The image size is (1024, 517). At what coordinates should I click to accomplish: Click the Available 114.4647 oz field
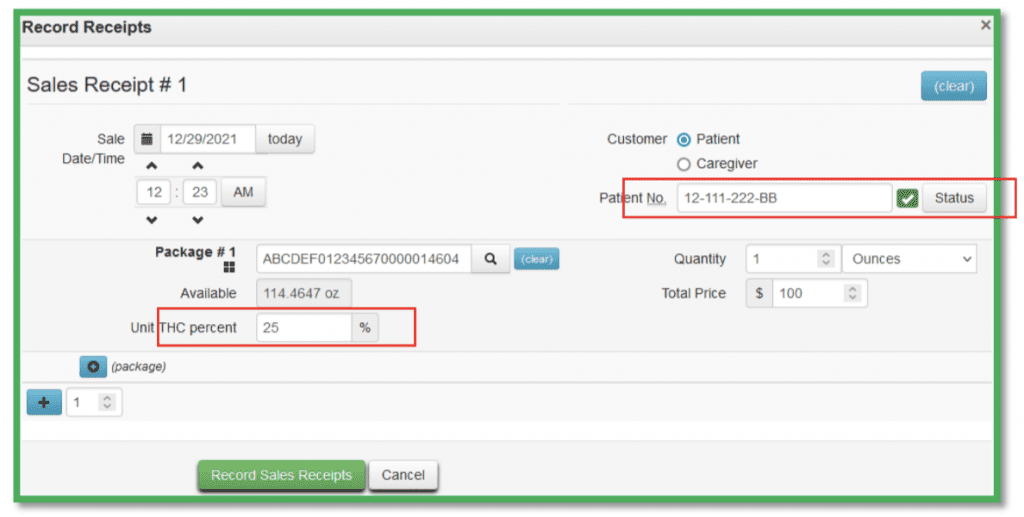304,294
